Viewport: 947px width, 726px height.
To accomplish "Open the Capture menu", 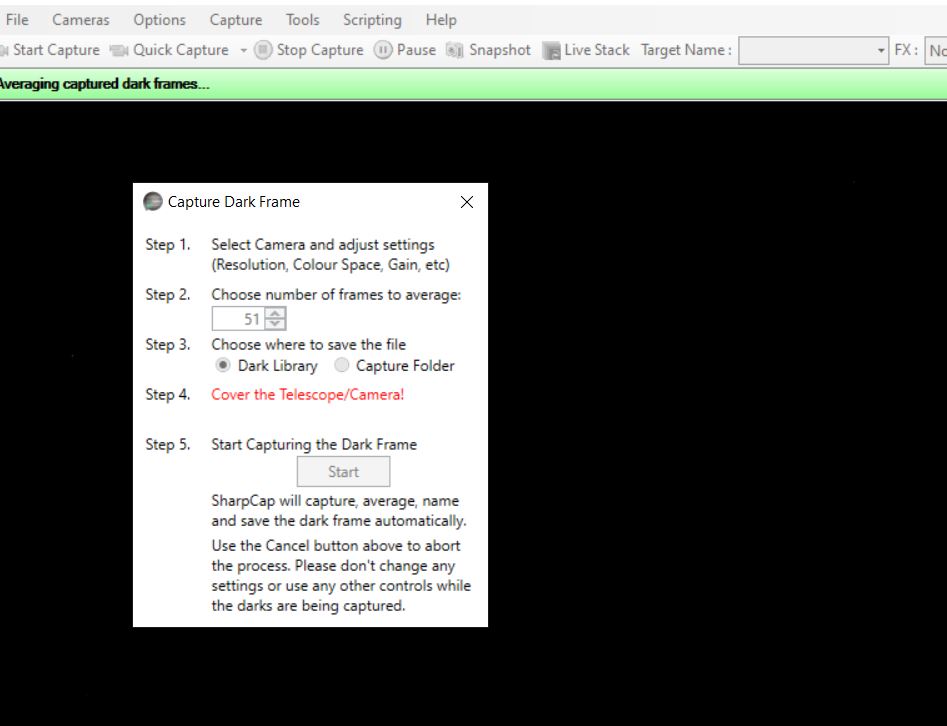I will point(236,20).
